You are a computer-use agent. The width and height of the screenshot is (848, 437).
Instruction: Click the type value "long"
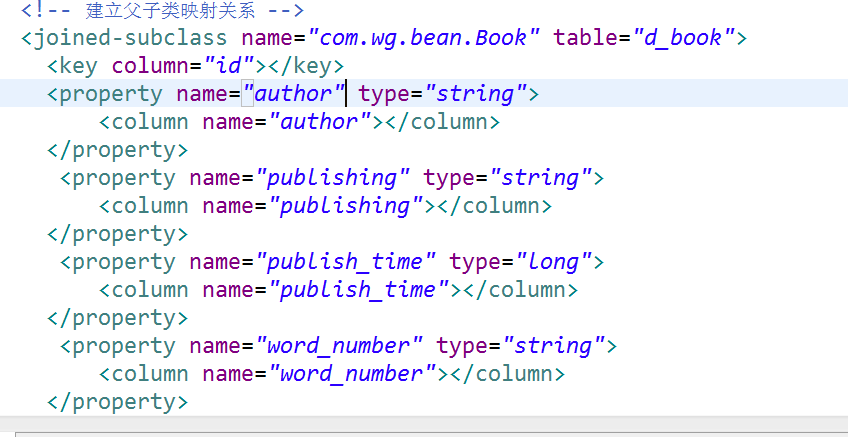point(554,263)
